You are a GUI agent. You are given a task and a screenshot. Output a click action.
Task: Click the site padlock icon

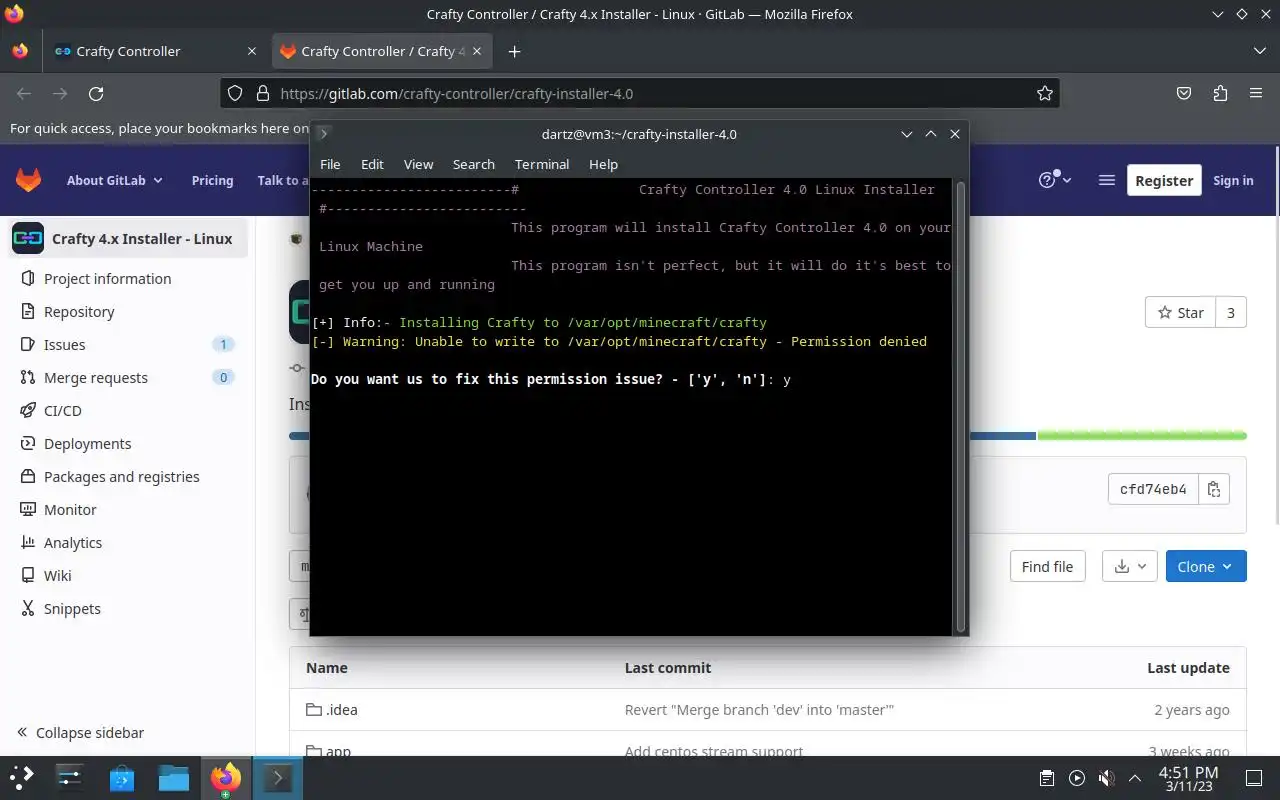tap(263, 93)
